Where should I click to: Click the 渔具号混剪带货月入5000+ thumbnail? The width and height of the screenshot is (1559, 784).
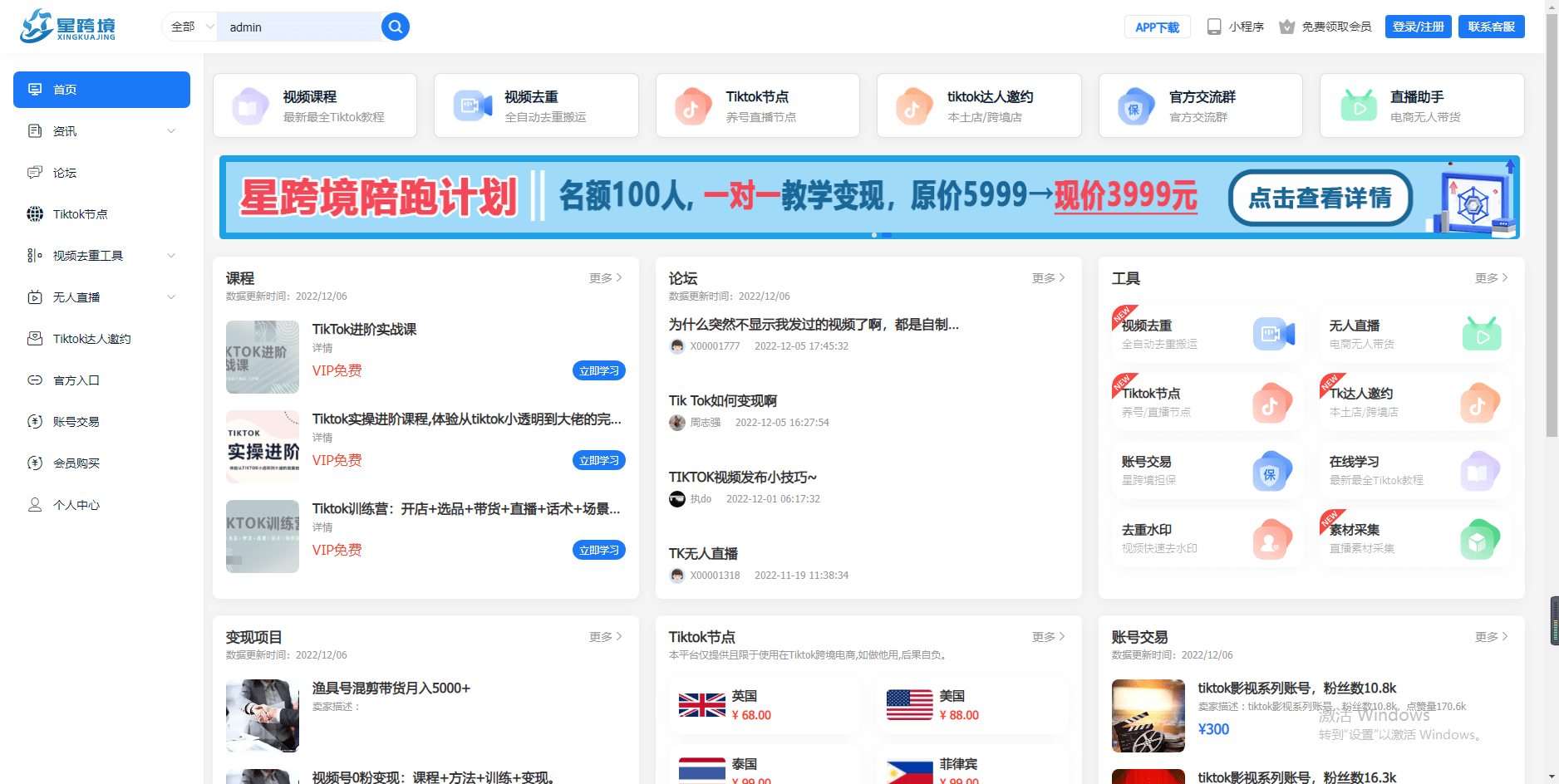click(263, 716)
